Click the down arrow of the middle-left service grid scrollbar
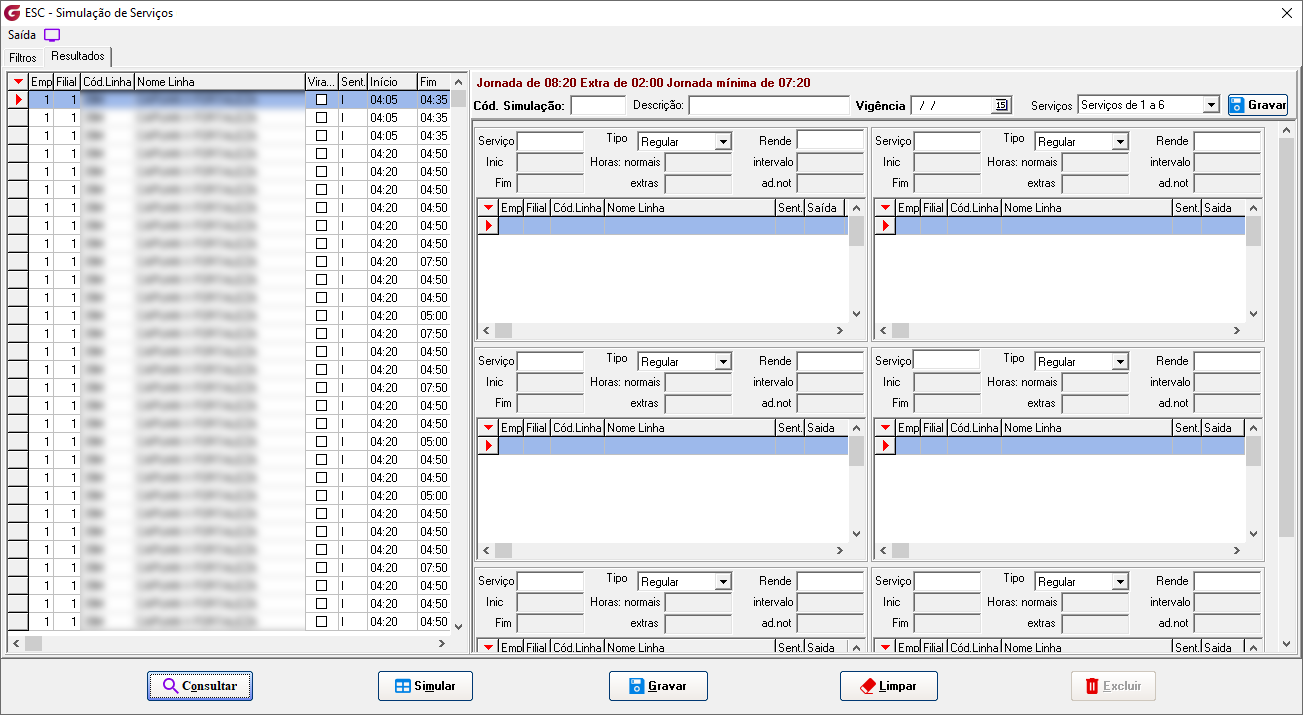 856,533
